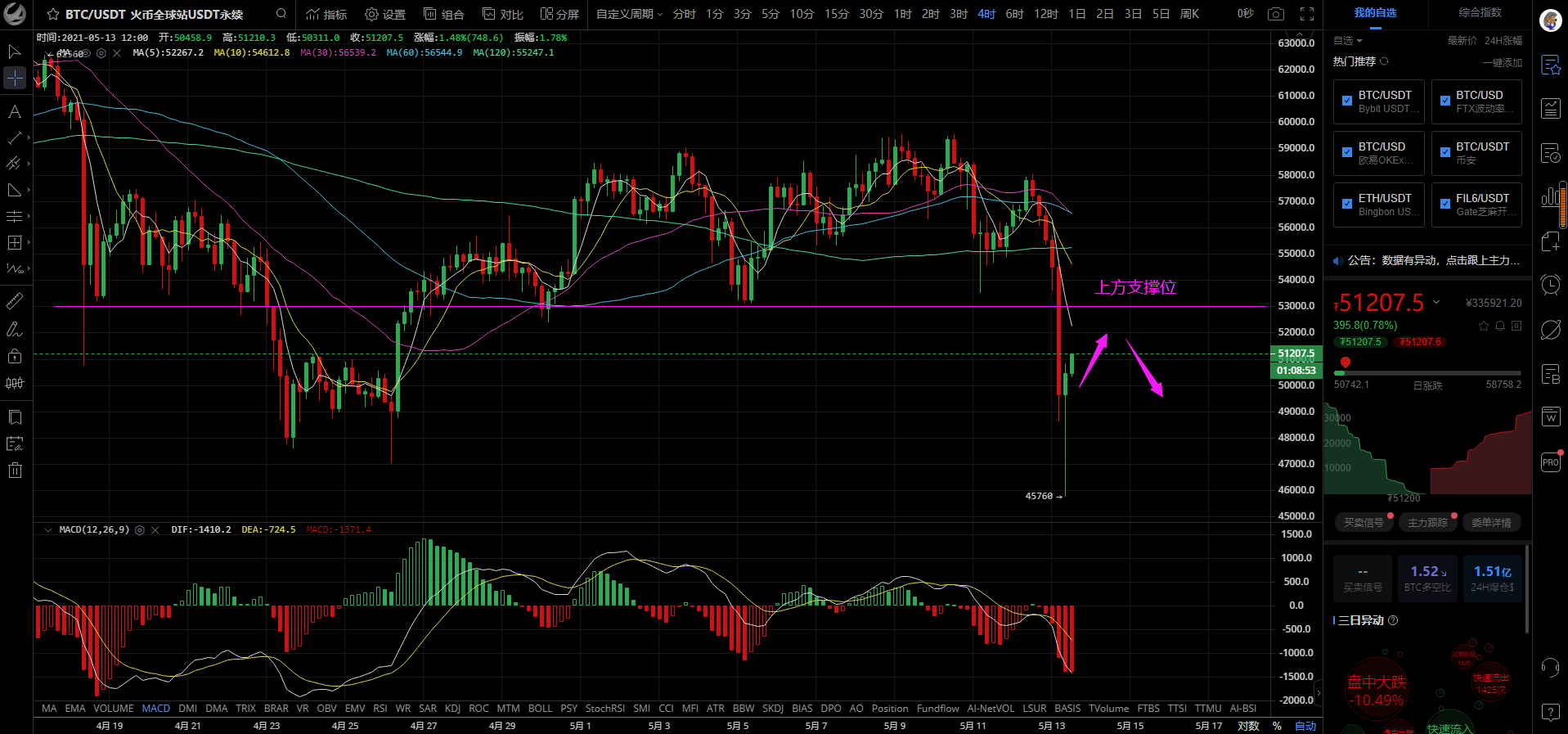Set a price alert with bell icon

(1500, 326)
